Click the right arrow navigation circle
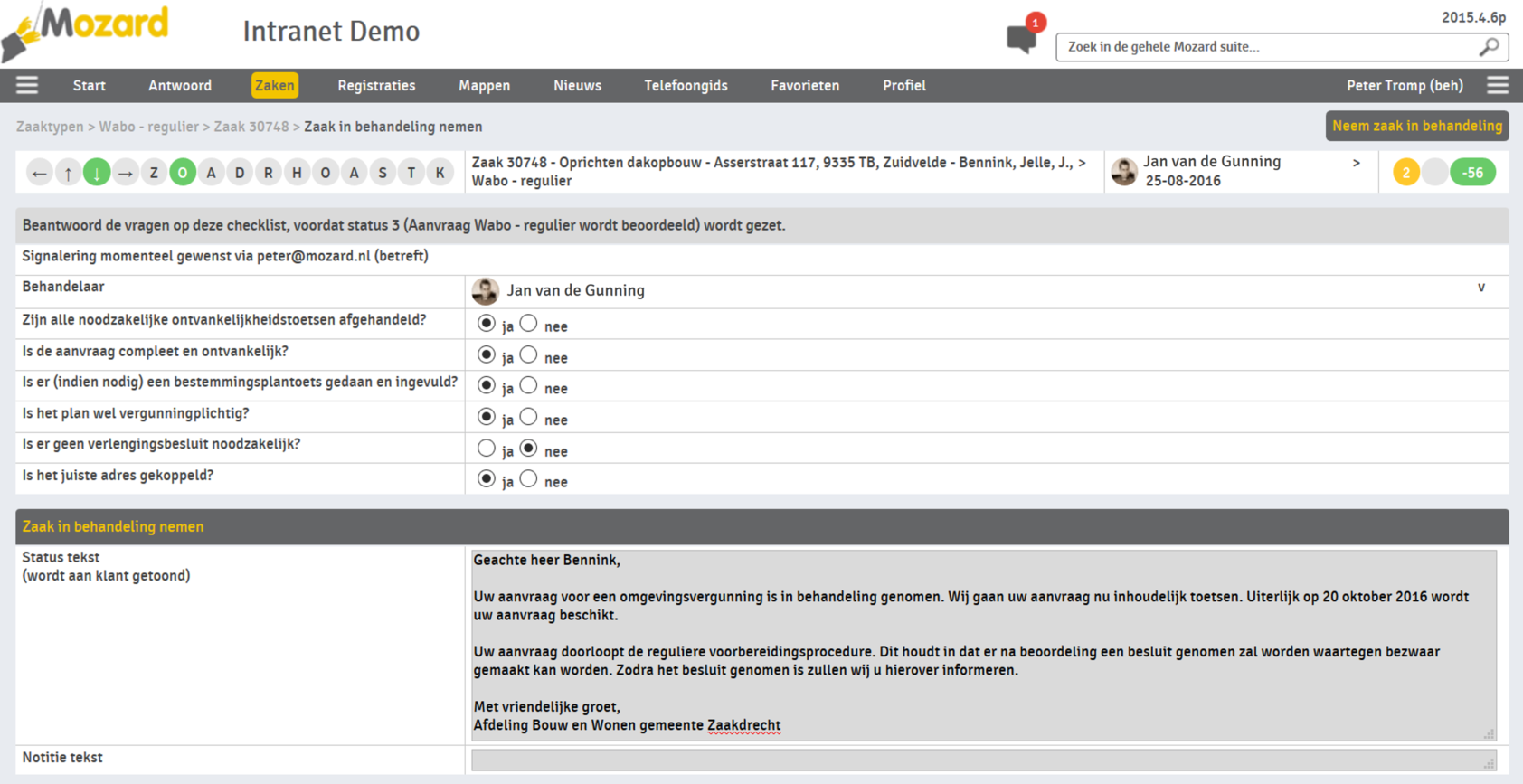Viewport: 1523px width, 784px height. tap(126, 173)
